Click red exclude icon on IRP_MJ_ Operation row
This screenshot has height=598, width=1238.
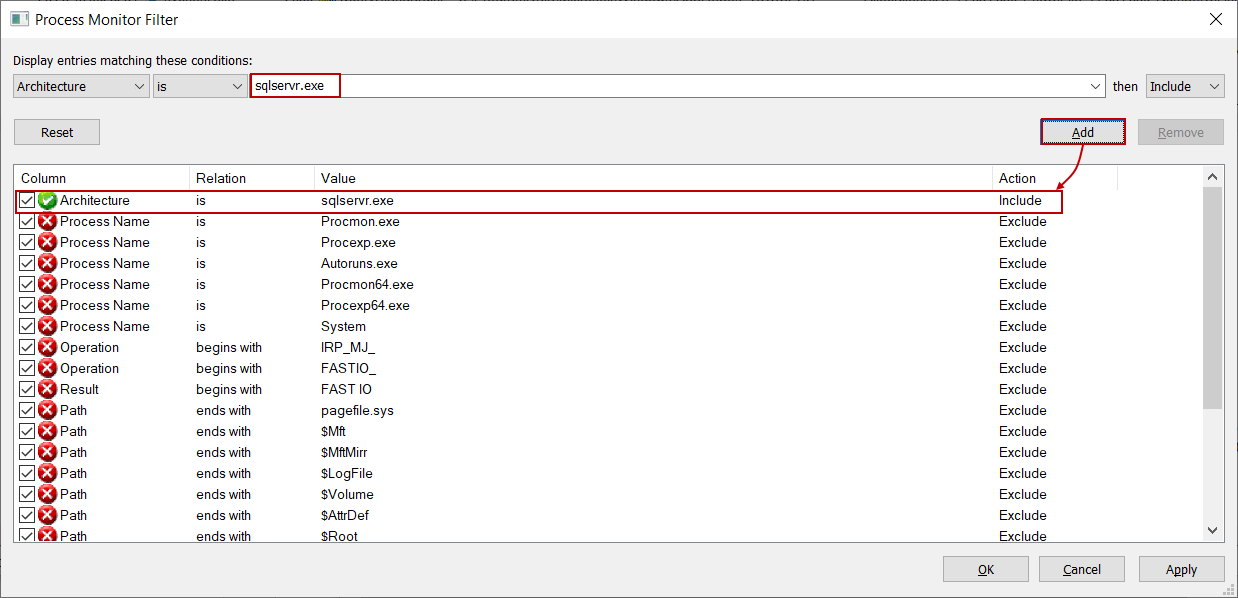pyautogui.click(x=47, y=348)
